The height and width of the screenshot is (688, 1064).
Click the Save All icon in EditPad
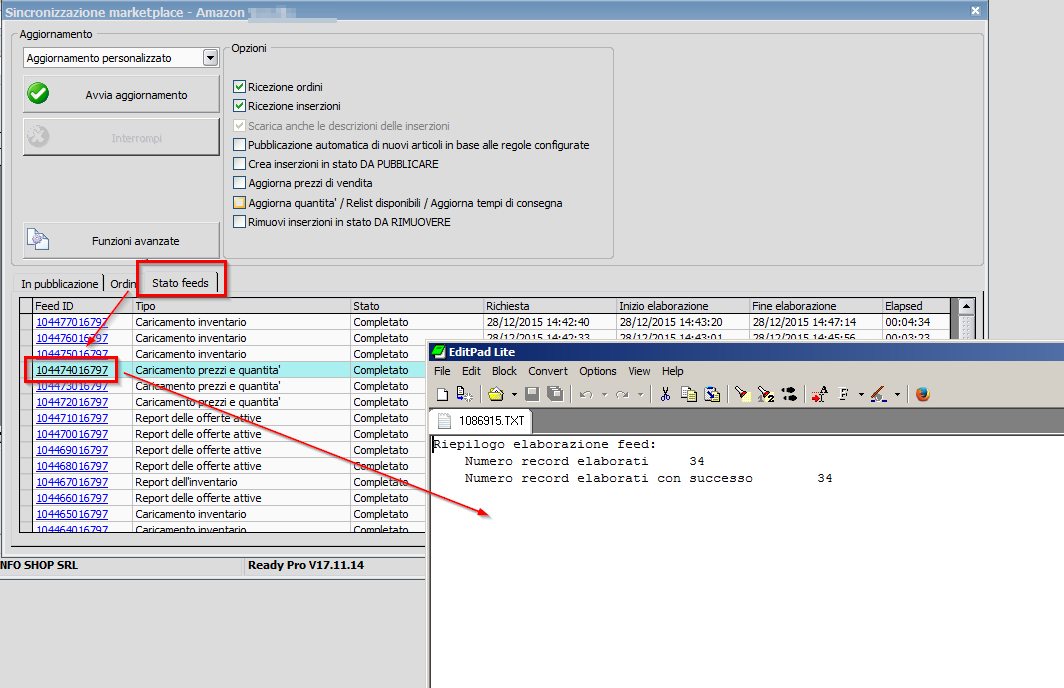click(555, 394)
